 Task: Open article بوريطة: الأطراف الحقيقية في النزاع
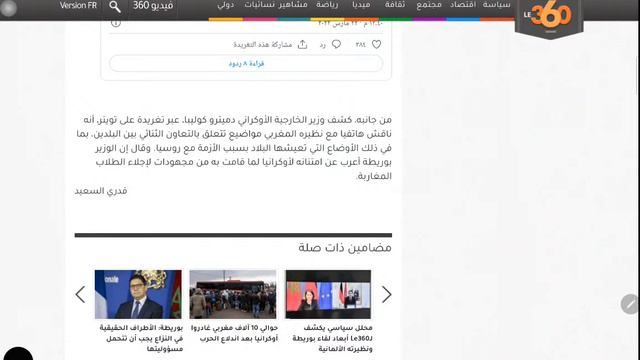[x=141, y=338]
